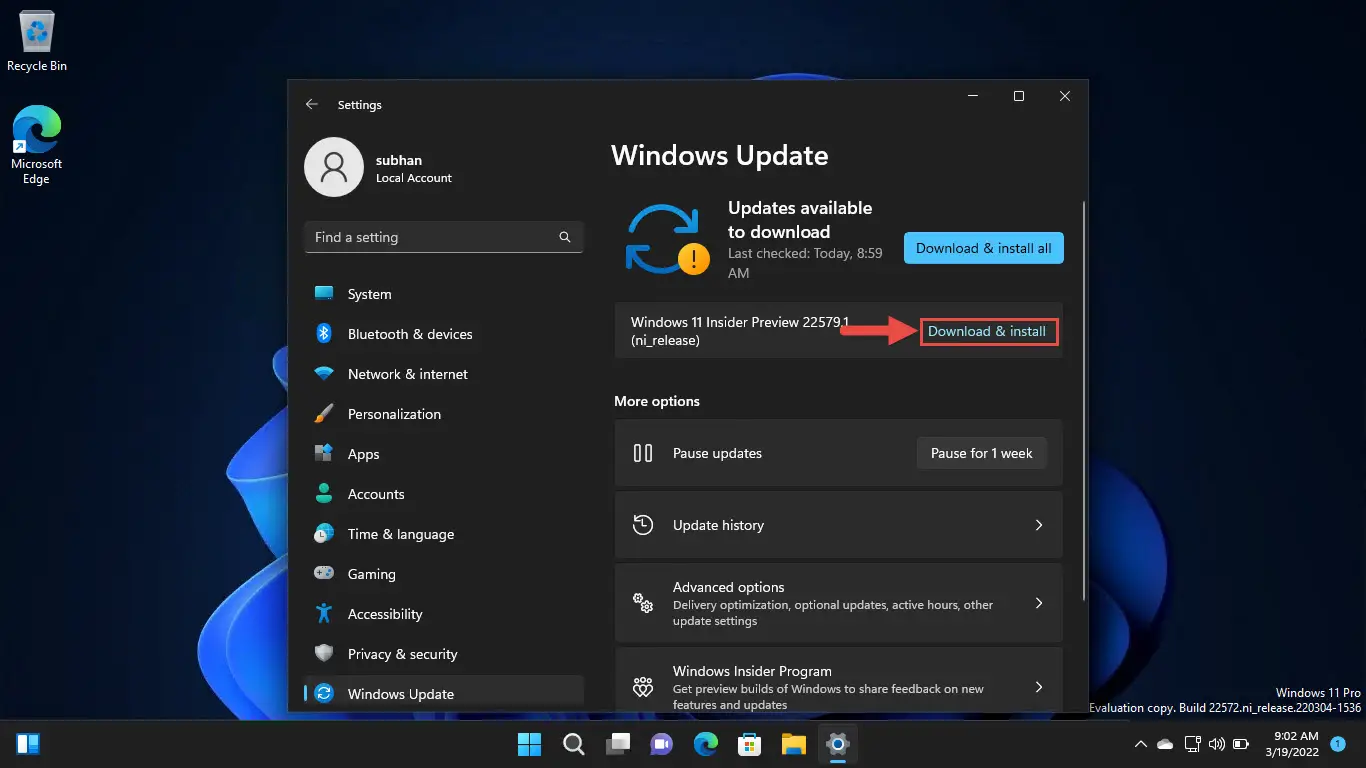Screen dimensions: 1366x768
Task: Click the Windows Update sidebar icon
Action: [x=324, y=694]
